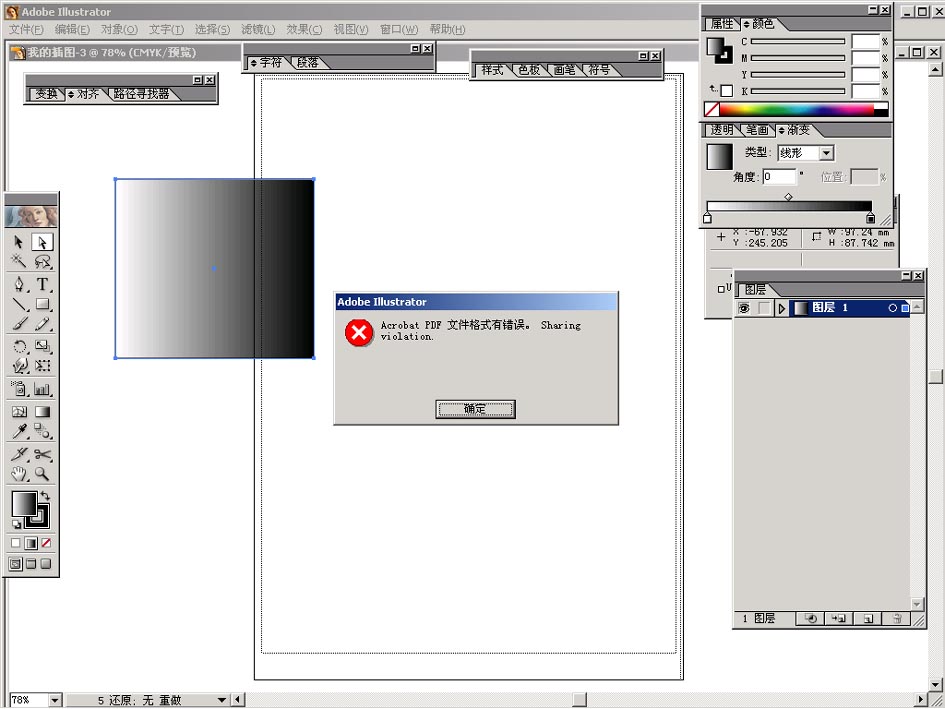
Task: Switch to Standard Screen Mode
Action: pos(16,564)
